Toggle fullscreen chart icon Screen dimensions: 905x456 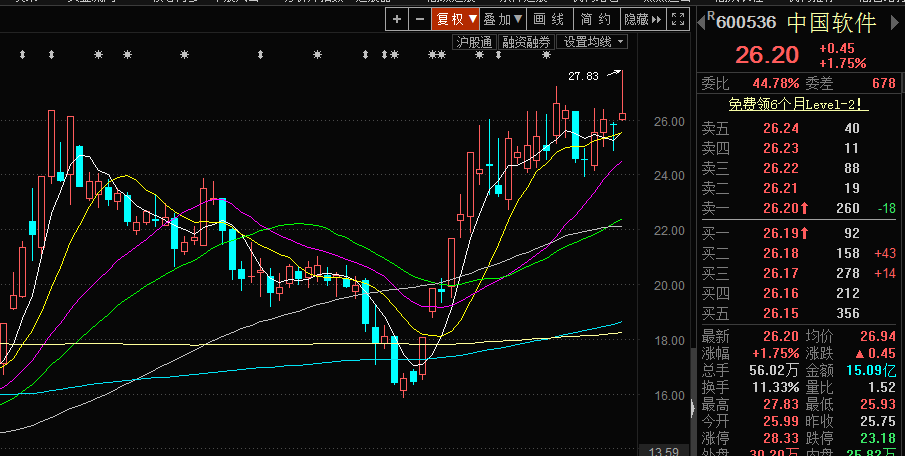(678, 19)
